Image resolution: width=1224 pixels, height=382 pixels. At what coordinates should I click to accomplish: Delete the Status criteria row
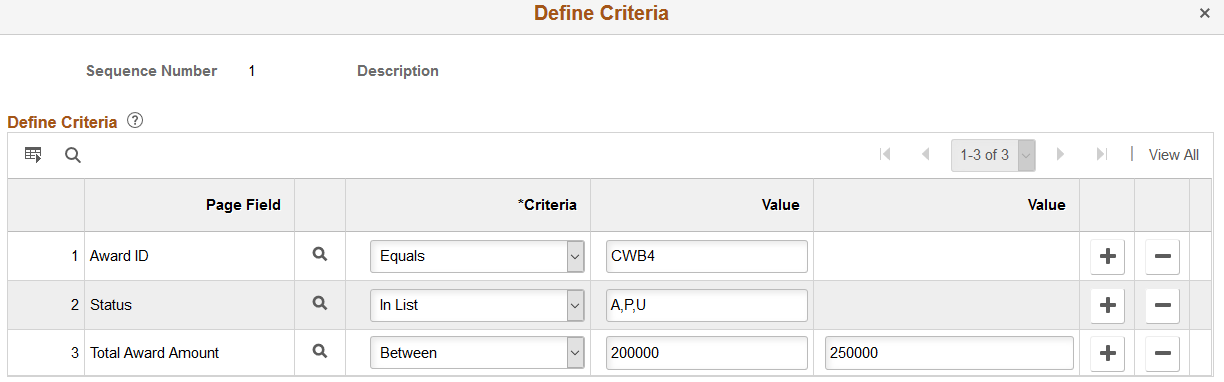[x=1162, y=305]
